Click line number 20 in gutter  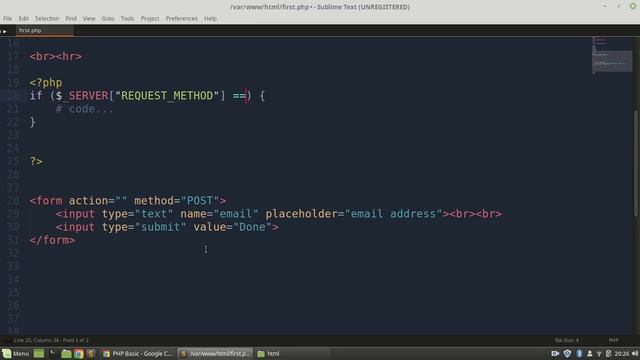tap(13, 96)
